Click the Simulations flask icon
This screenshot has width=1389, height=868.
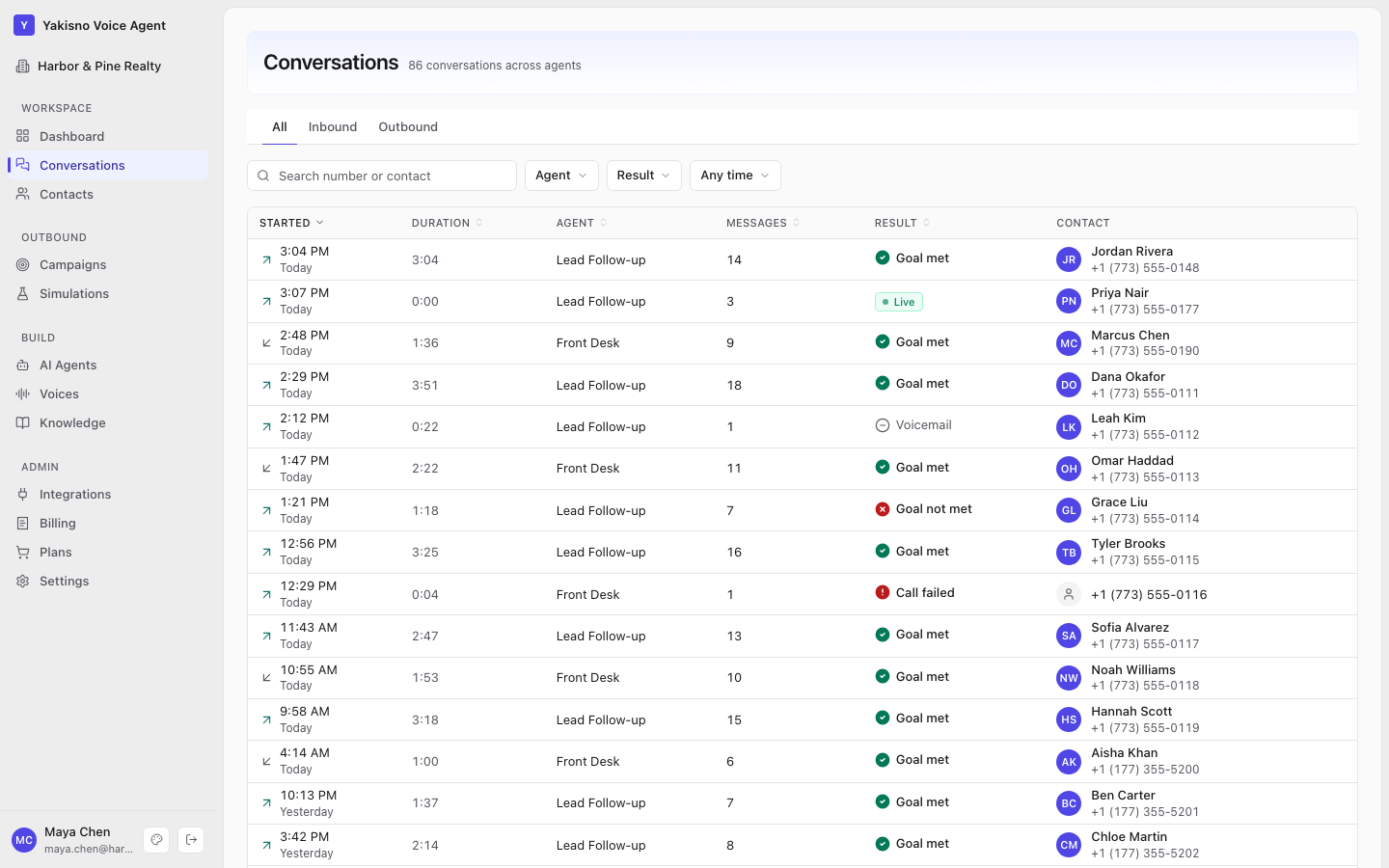pos(23,294)
